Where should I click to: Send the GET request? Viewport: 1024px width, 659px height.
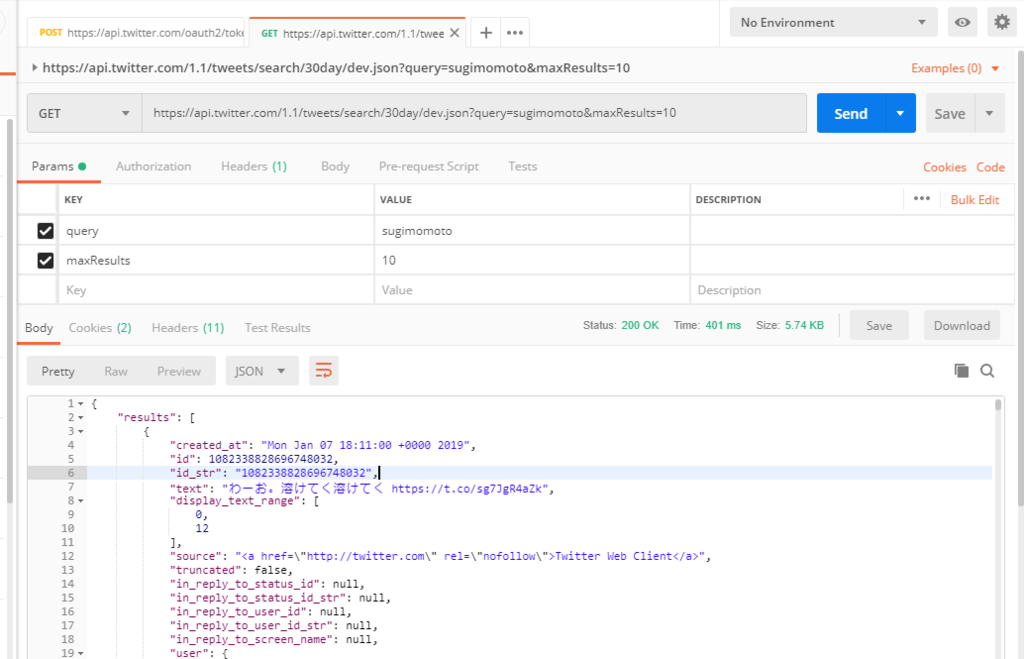851,113
